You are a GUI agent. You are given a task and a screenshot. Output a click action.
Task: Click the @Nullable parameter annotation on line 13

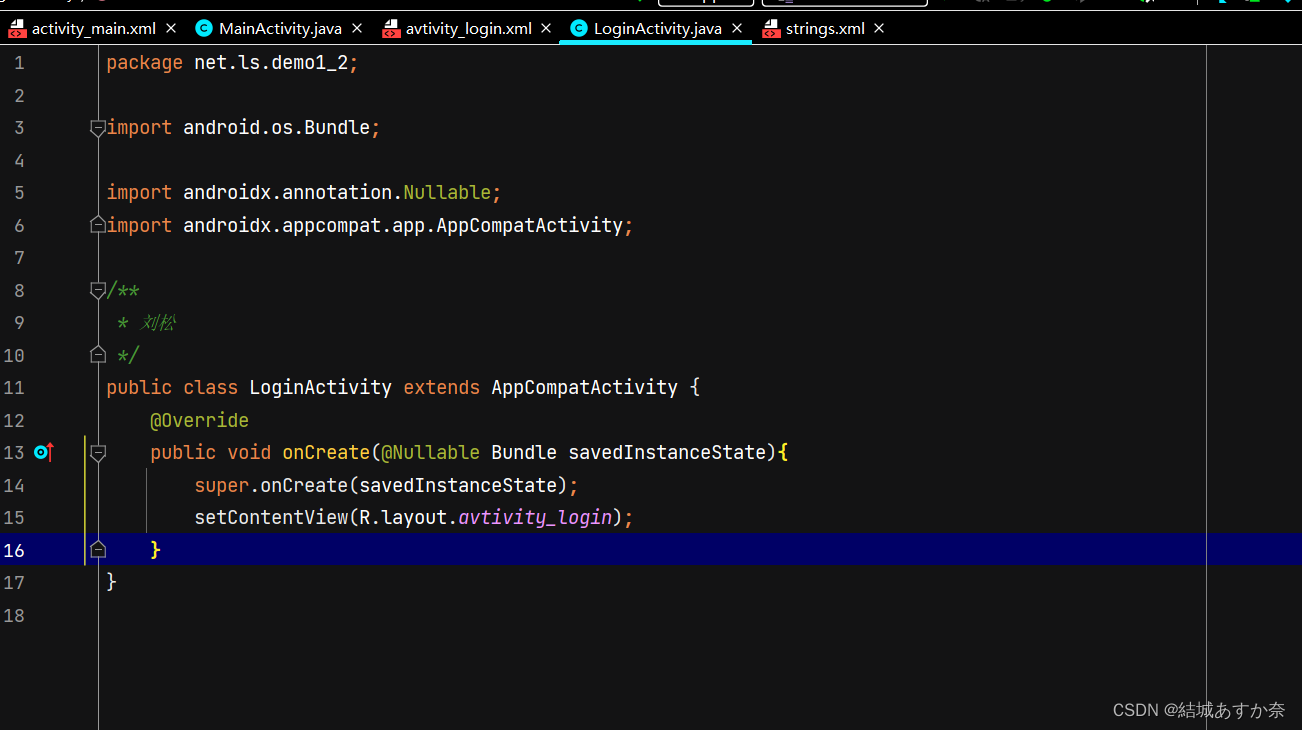pos(430,452)
